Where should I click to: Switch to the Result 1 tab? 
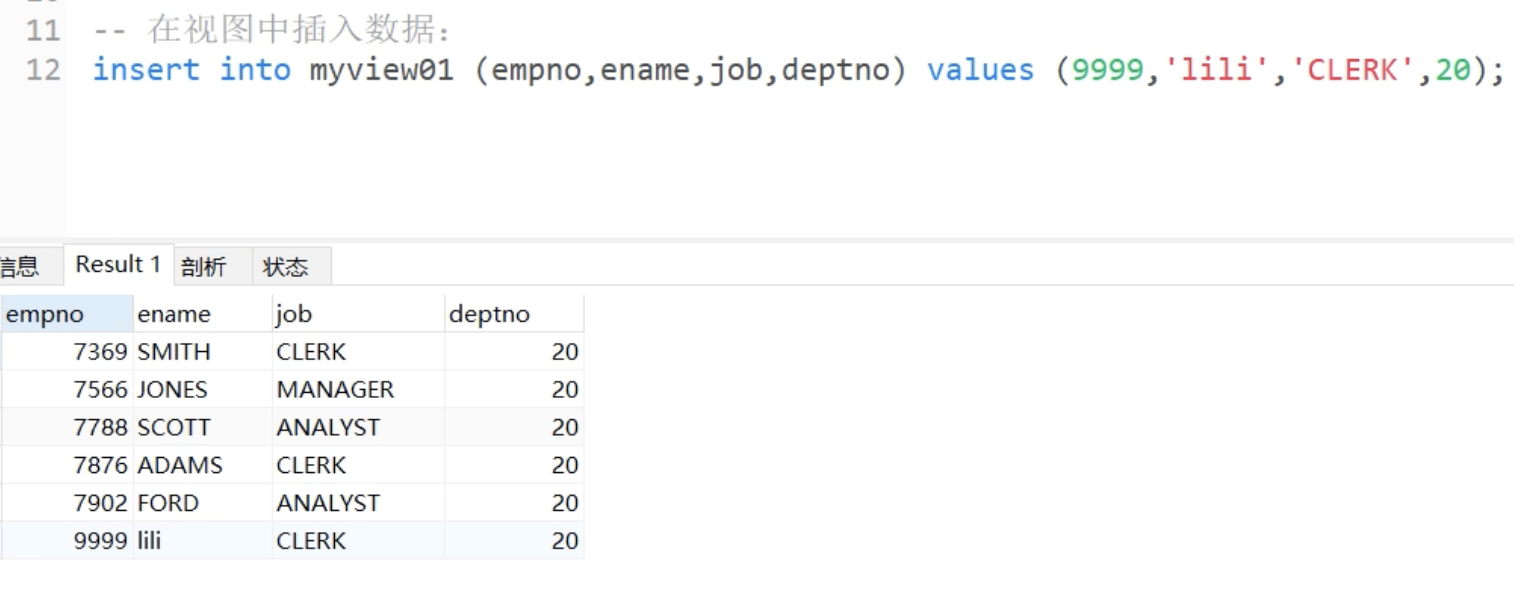point(118,265)
